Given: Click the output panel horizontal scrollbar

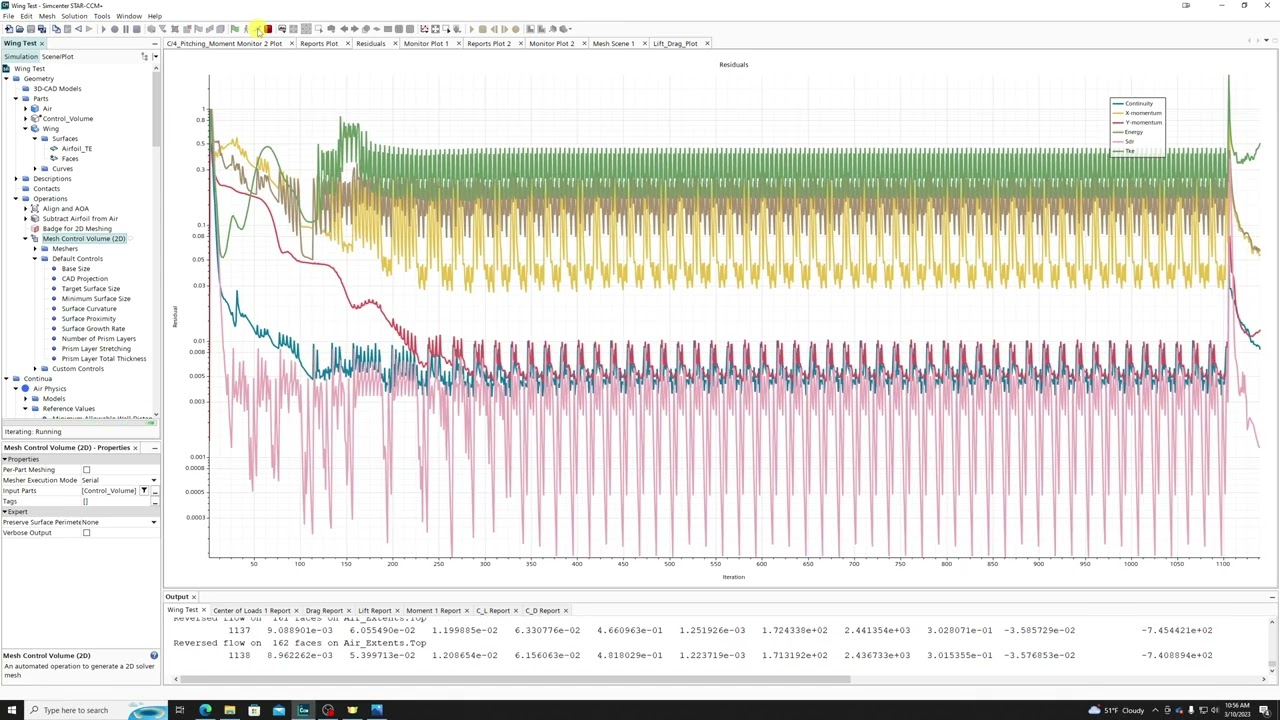Looking at the screenshot, I should click(x=515, y=680).
